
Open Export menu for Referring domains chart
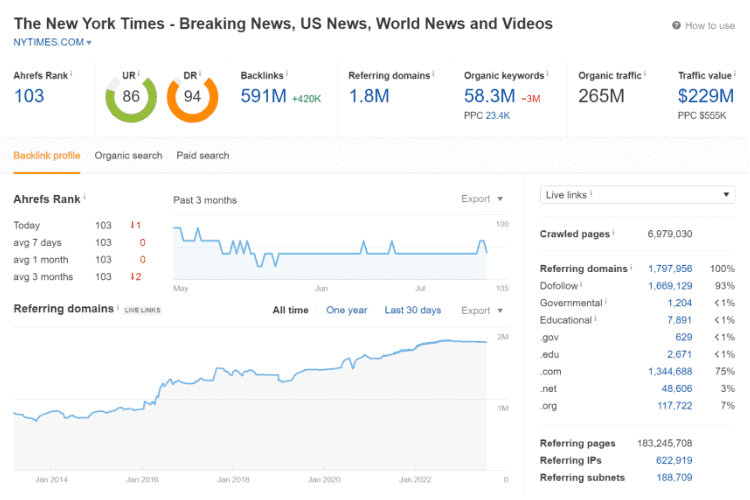[482, 311]
